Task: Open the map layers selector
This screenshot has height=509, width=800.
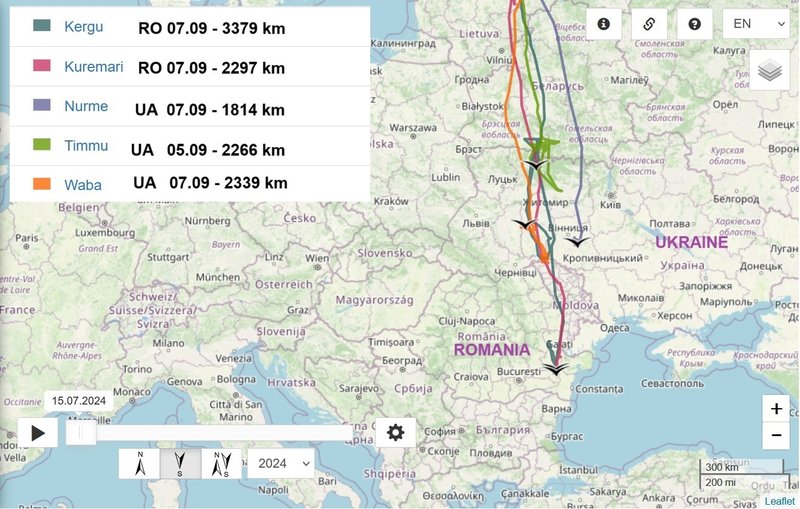Action: tap(770, 70)
